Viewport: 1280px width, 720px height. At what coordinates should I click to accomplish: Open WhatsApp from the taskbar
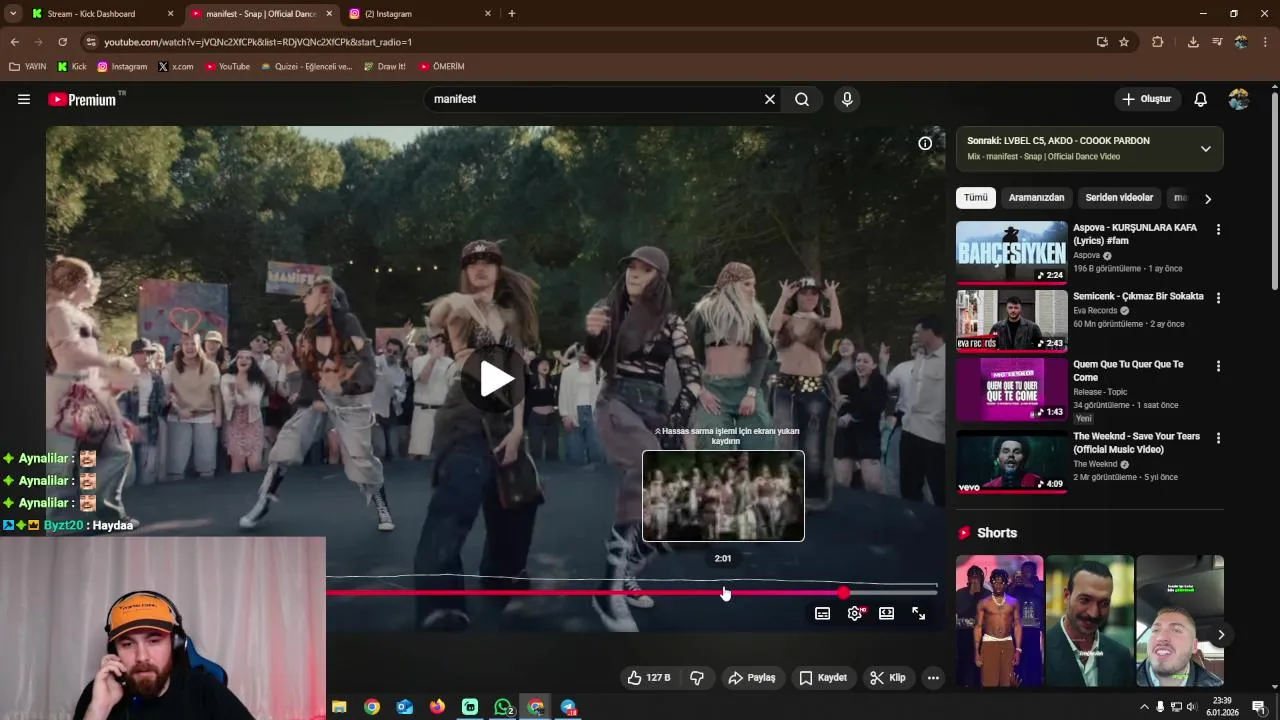click(x=503, y=707)
